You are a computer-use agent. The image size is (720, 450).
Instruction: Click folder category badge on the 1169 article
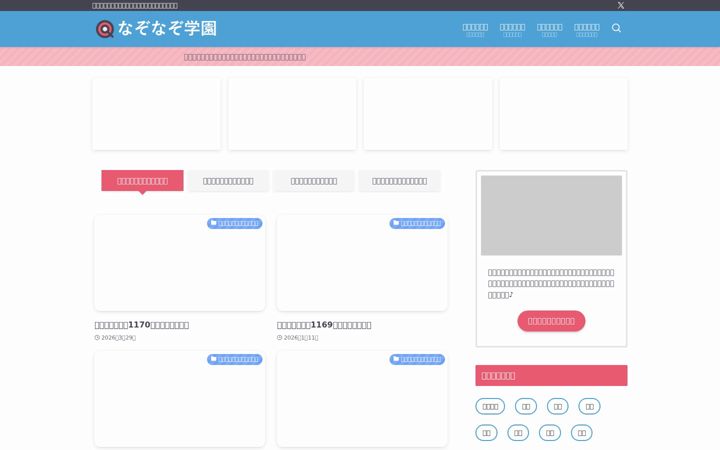point(417,223)
